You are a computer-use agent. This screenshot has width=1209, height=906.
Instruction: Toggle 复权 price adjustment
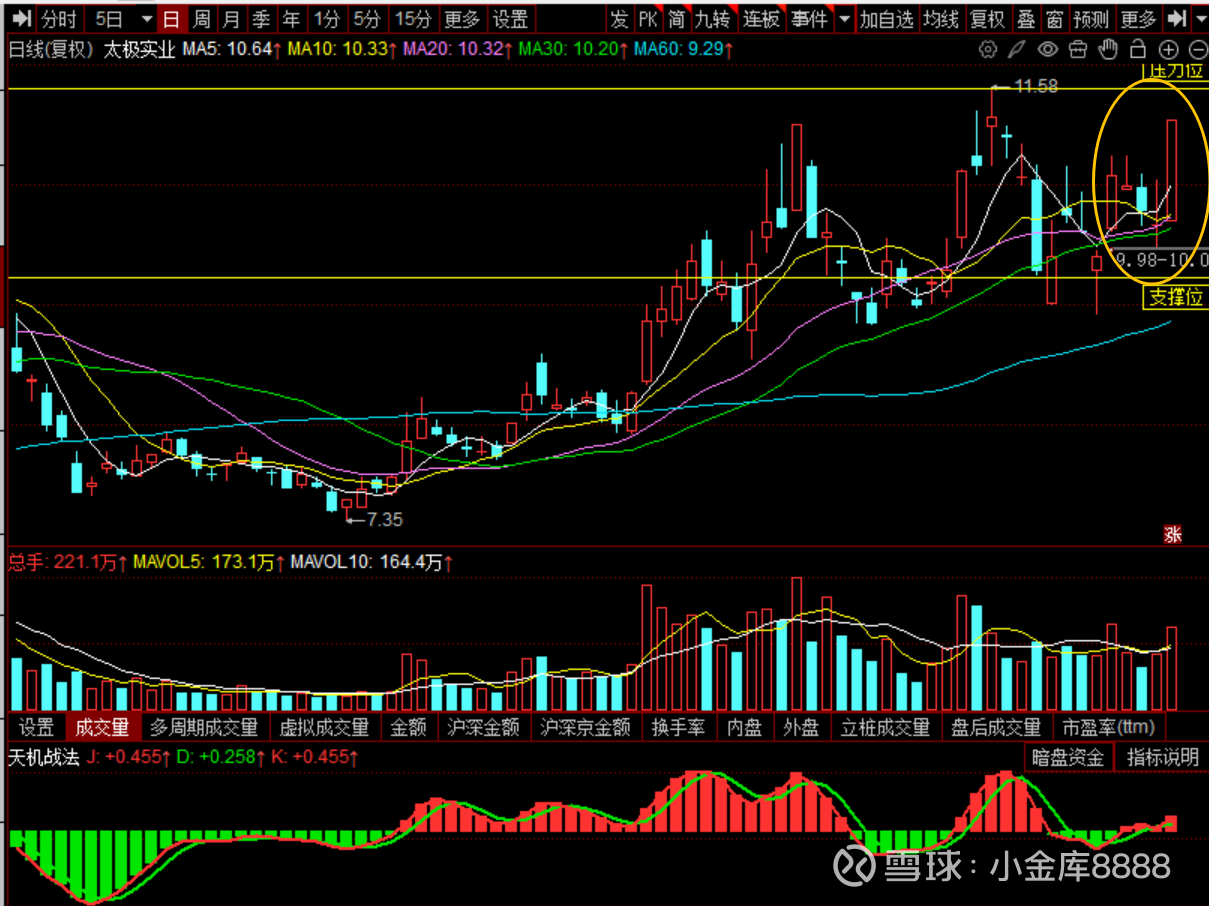point(988,19)
